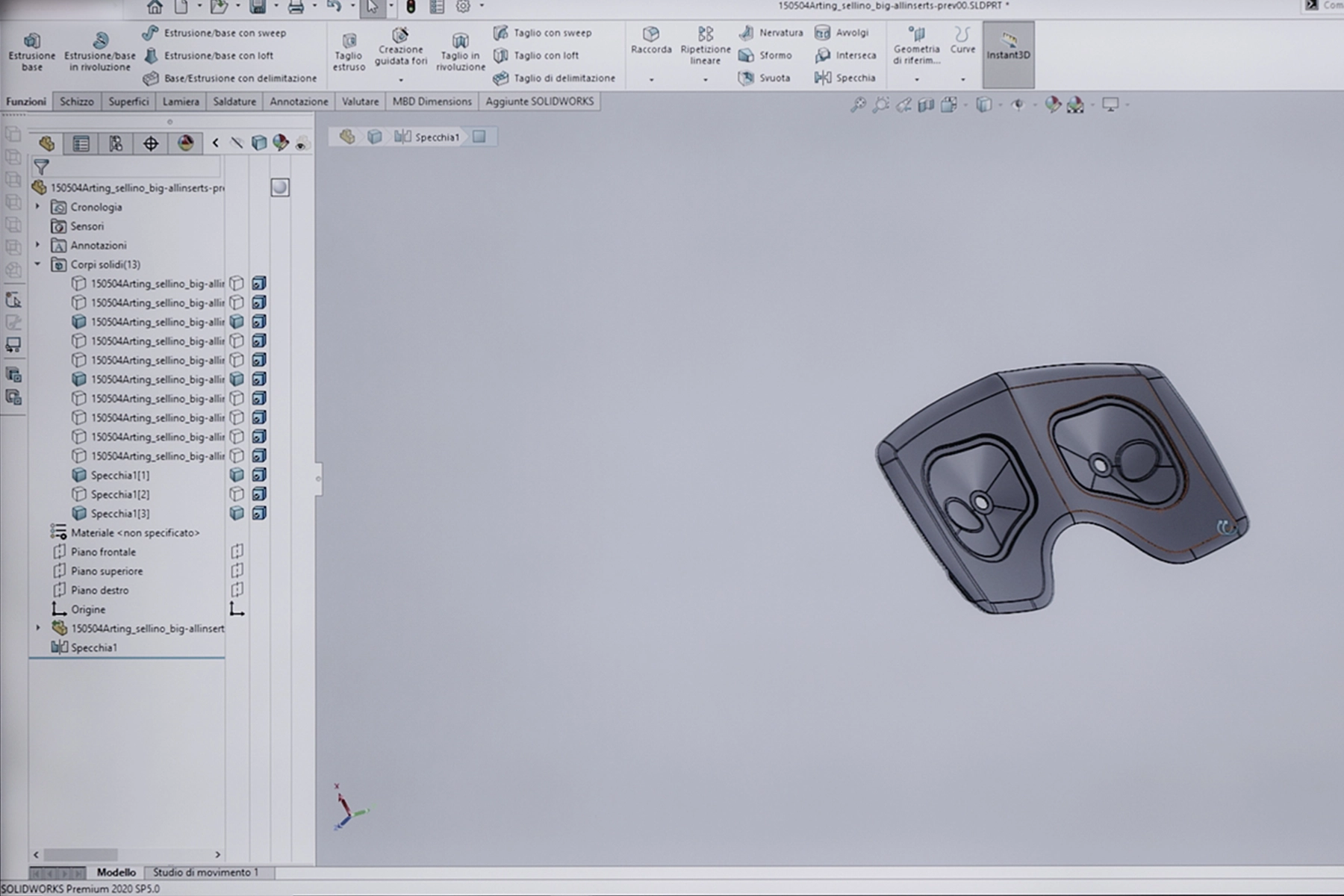The width and height of the screenshot is (1344, 896).
Task: Open the Studio di movimento 1 tab
Action: [x=205, y=872]
